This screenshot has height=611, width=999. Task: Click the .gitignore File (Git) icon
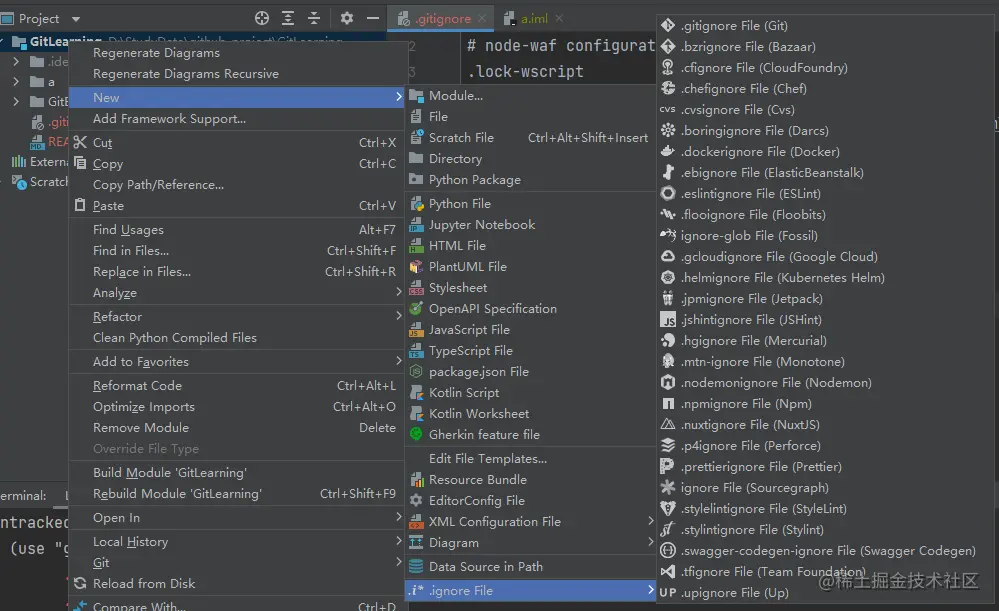[668, 25]
